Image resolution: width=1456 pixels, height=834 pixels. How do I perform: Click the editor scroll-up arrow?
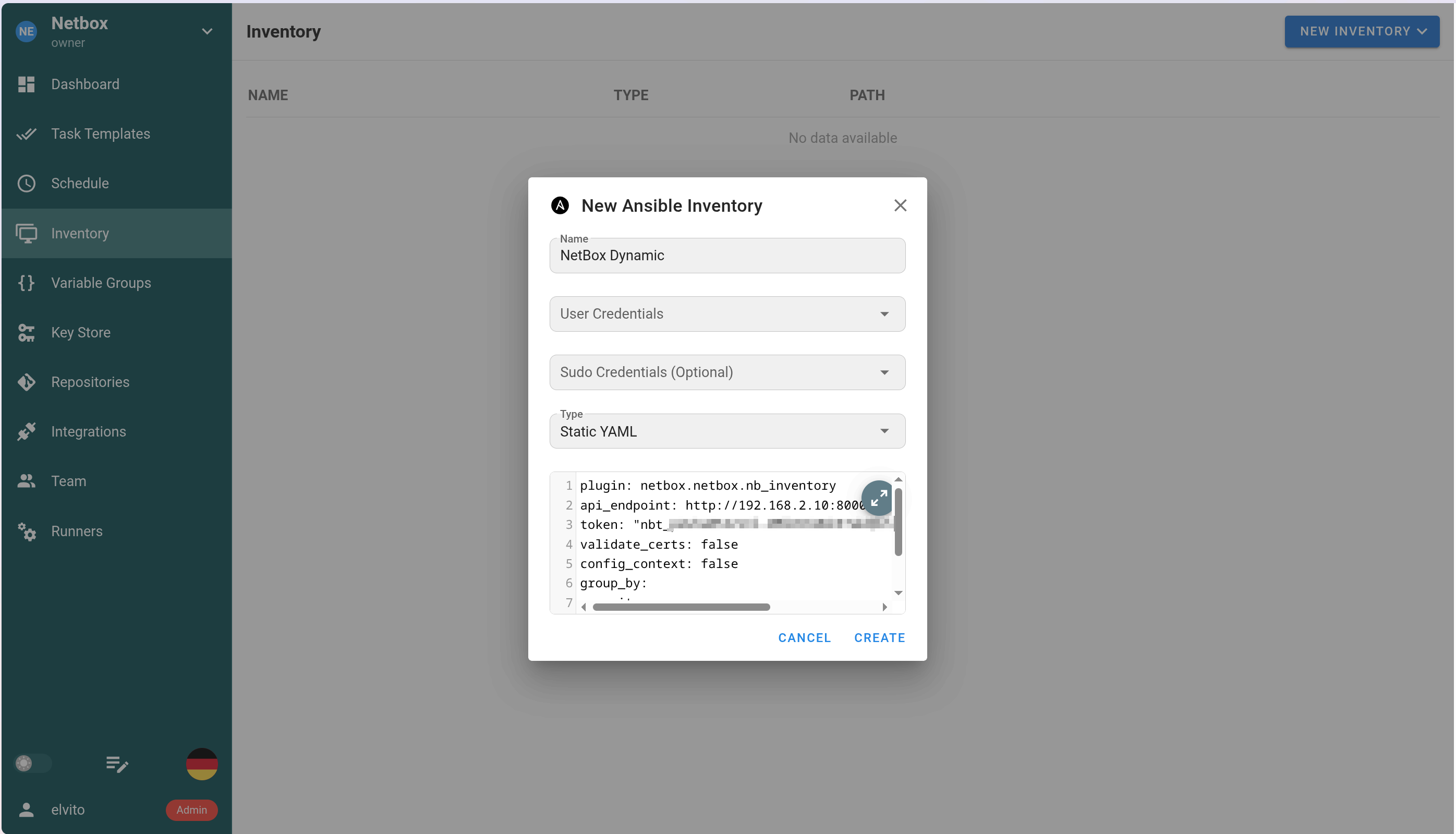click(899, 479)
